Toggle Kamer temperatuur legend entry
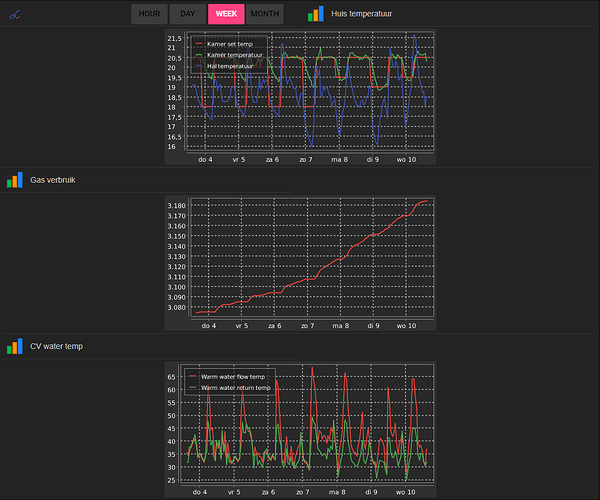 232,55
